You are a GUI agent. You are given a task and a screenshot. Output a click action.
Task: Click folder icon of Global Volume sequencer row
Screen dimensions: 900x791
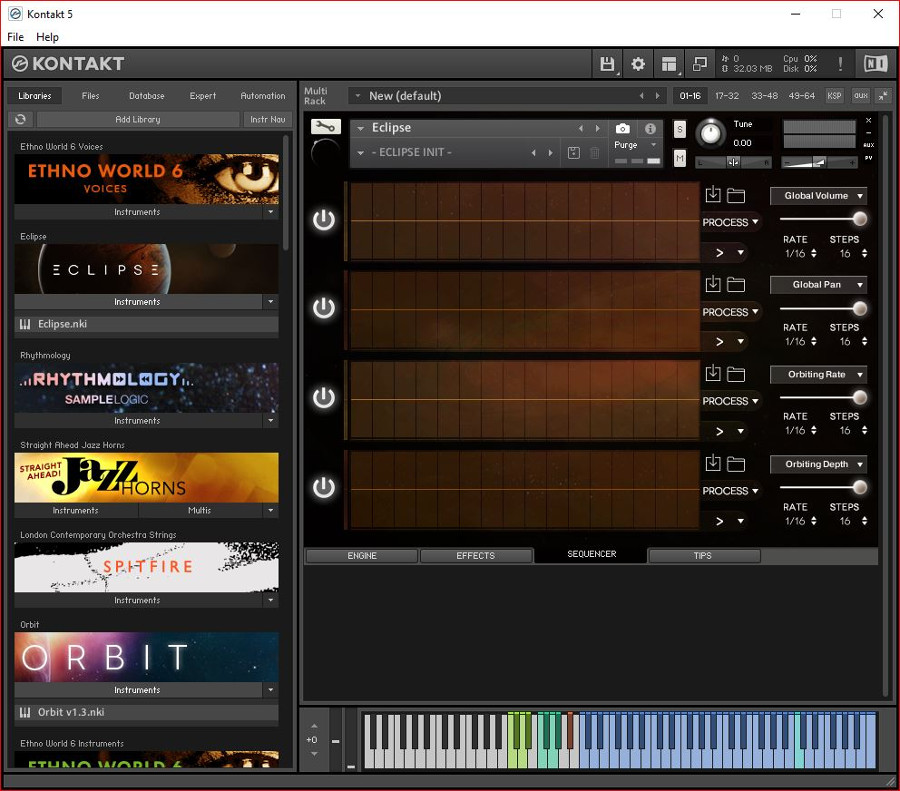(x=736, y=196)
